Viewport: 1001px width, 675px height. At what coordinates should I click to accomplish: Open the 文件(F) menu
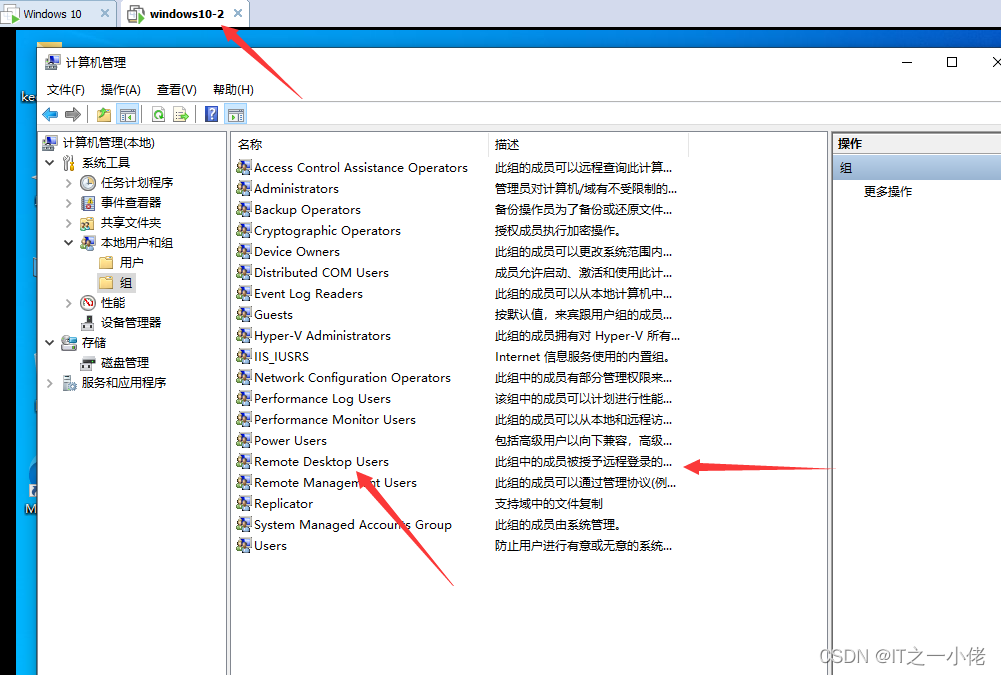pos(66,90)
